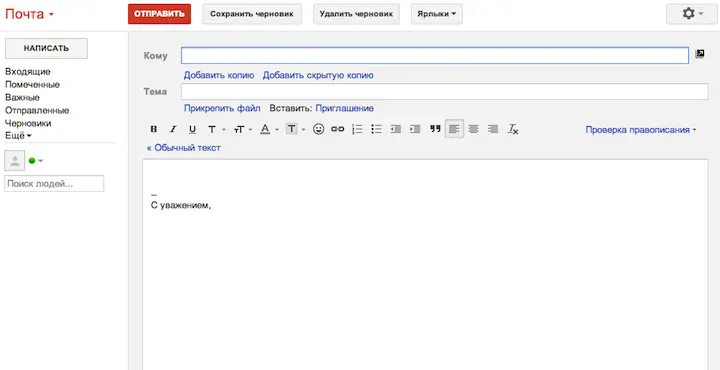Screen dimensions: 720x370
Task: Insert an emoticon smiley
Action: tap(319, 129)
